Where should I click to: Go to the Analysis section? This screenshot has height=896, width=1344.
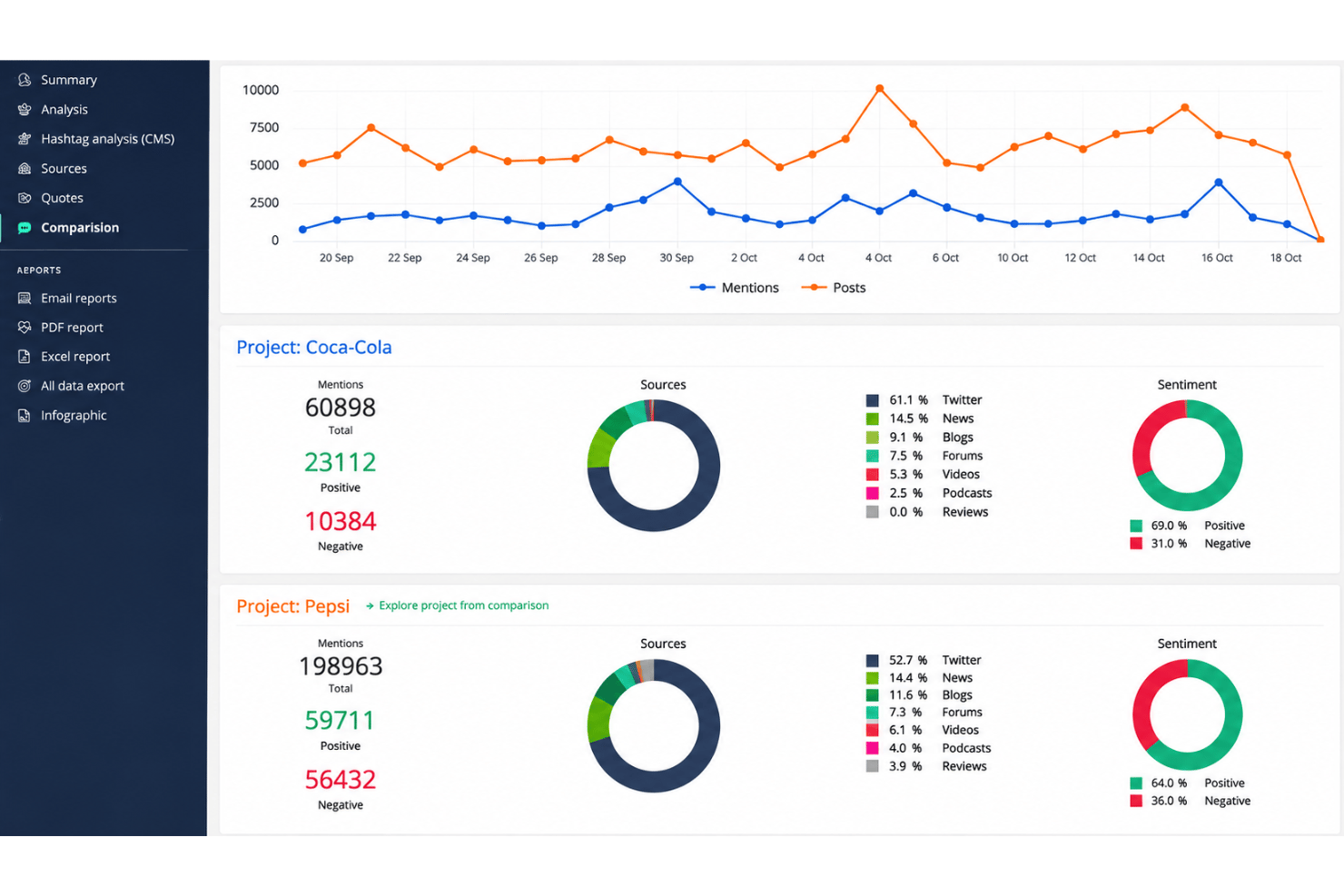pyautogui.click(x=64, y=110)
